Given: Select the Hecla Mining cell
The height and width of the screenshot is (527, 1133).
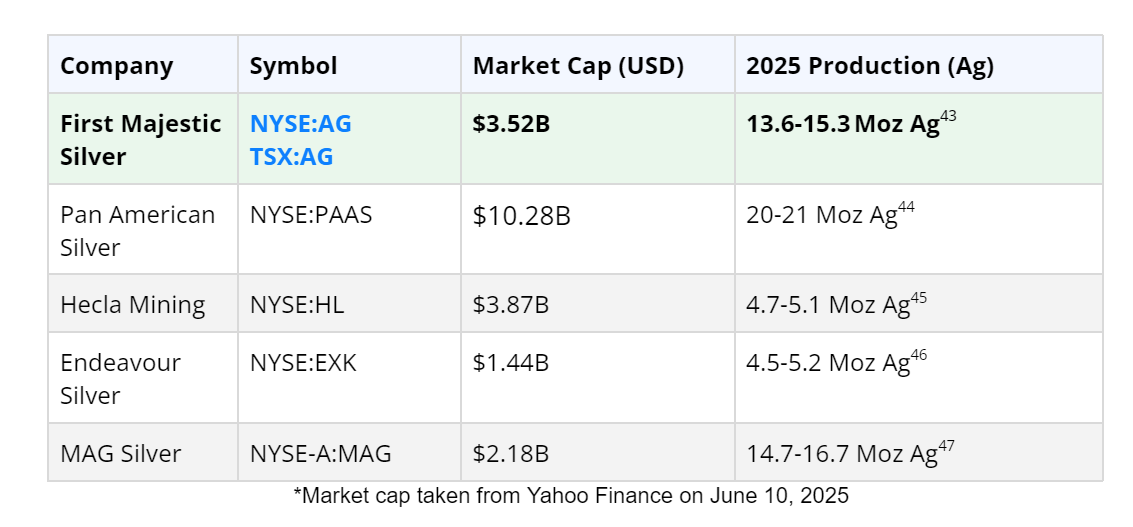Looking at the screenshot, I should click(x=132, y=304).
